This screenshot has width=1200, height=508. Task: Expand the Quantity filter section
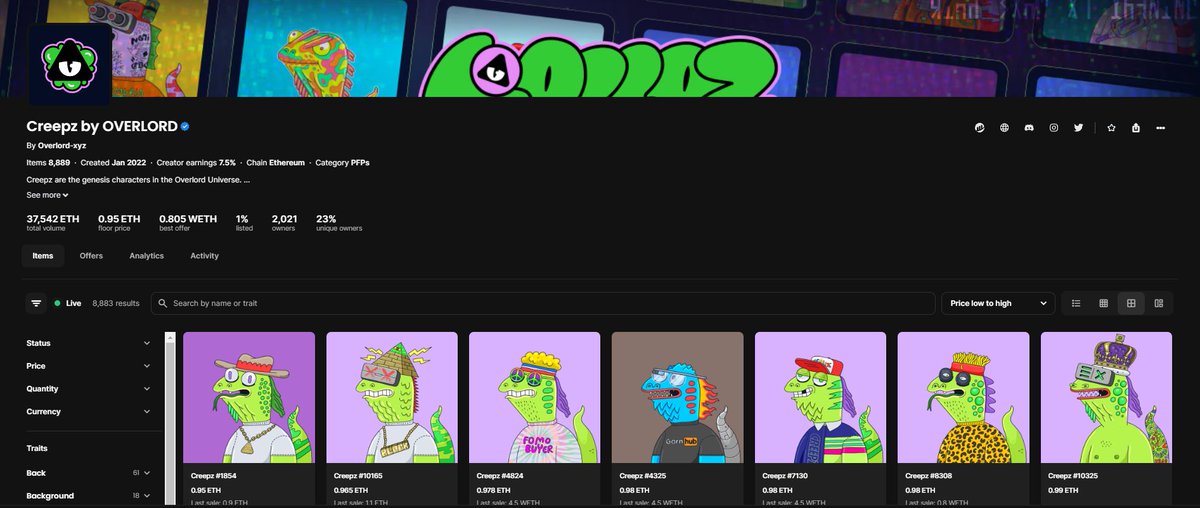click(89, 389)
